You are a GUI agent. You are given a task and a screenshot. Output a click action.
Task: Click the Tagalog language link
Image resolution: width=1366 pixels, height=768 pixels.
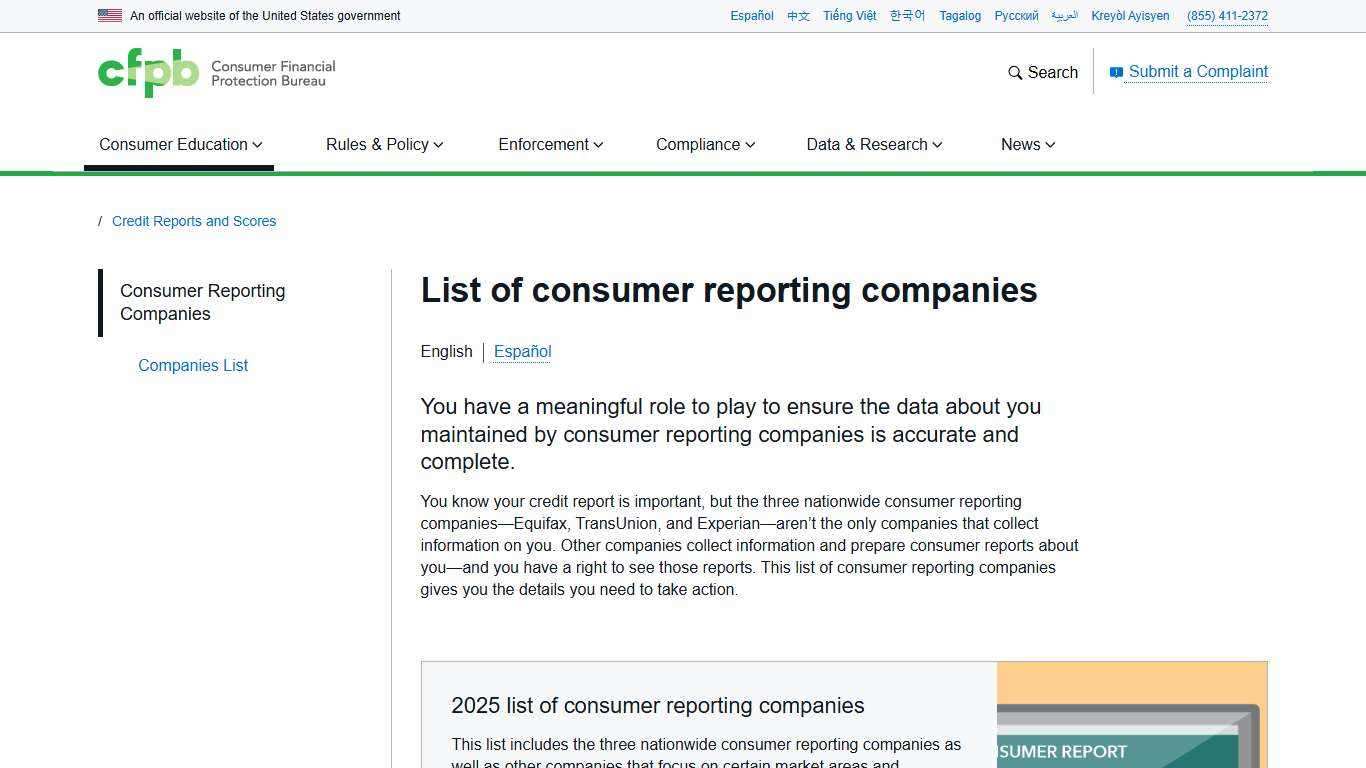[x=960, y=15]
